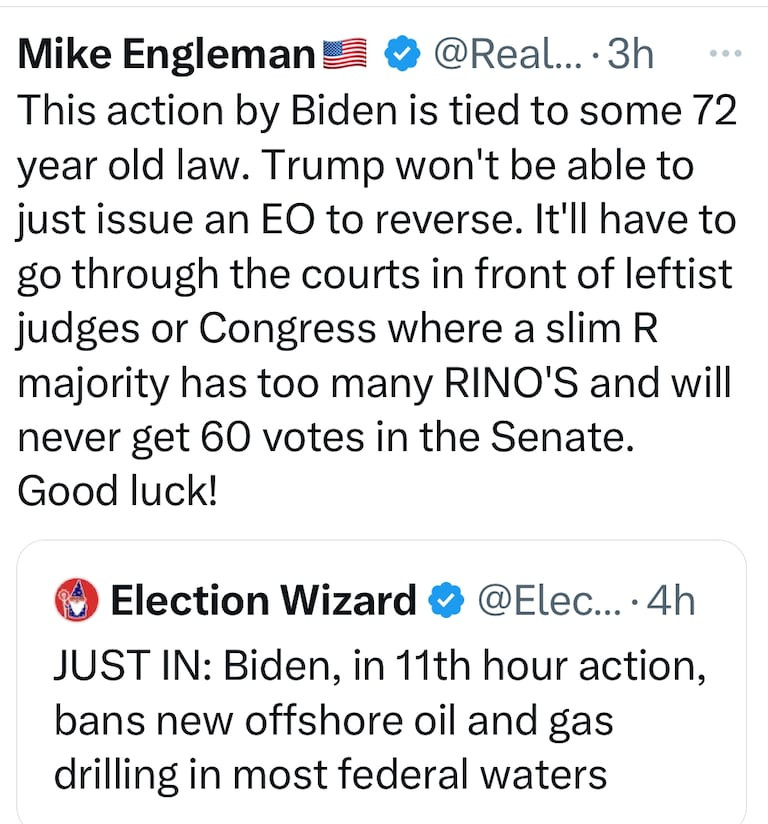Click Election Wizard's blue verified badge
Image resolution: width=768 pixels, height=824 pixels.
(446, 600)
